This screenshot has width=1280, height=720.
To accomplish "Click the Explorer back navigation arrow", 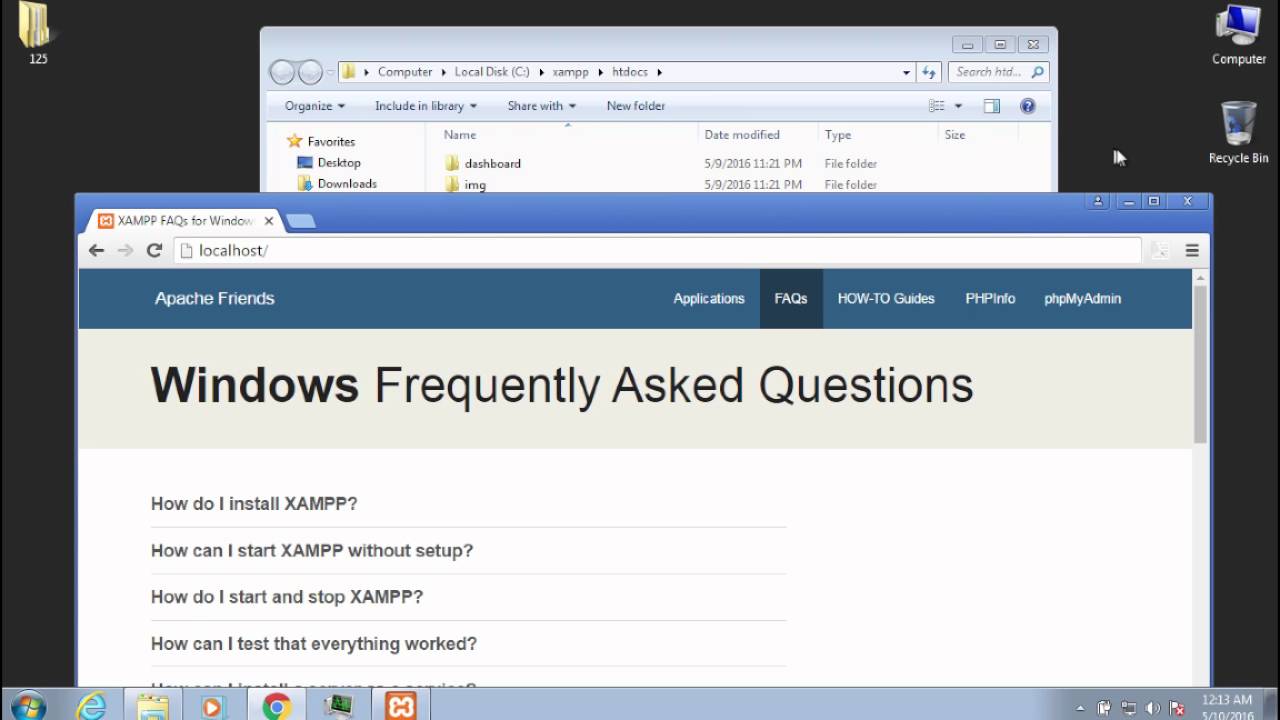I will pos(282,72).
